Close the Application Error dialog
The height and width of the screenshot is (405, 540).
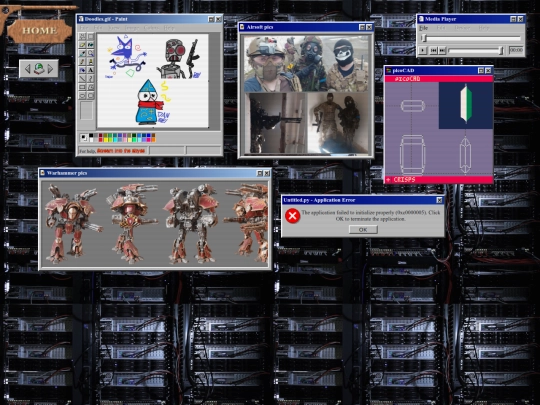(x=439, y=200)
